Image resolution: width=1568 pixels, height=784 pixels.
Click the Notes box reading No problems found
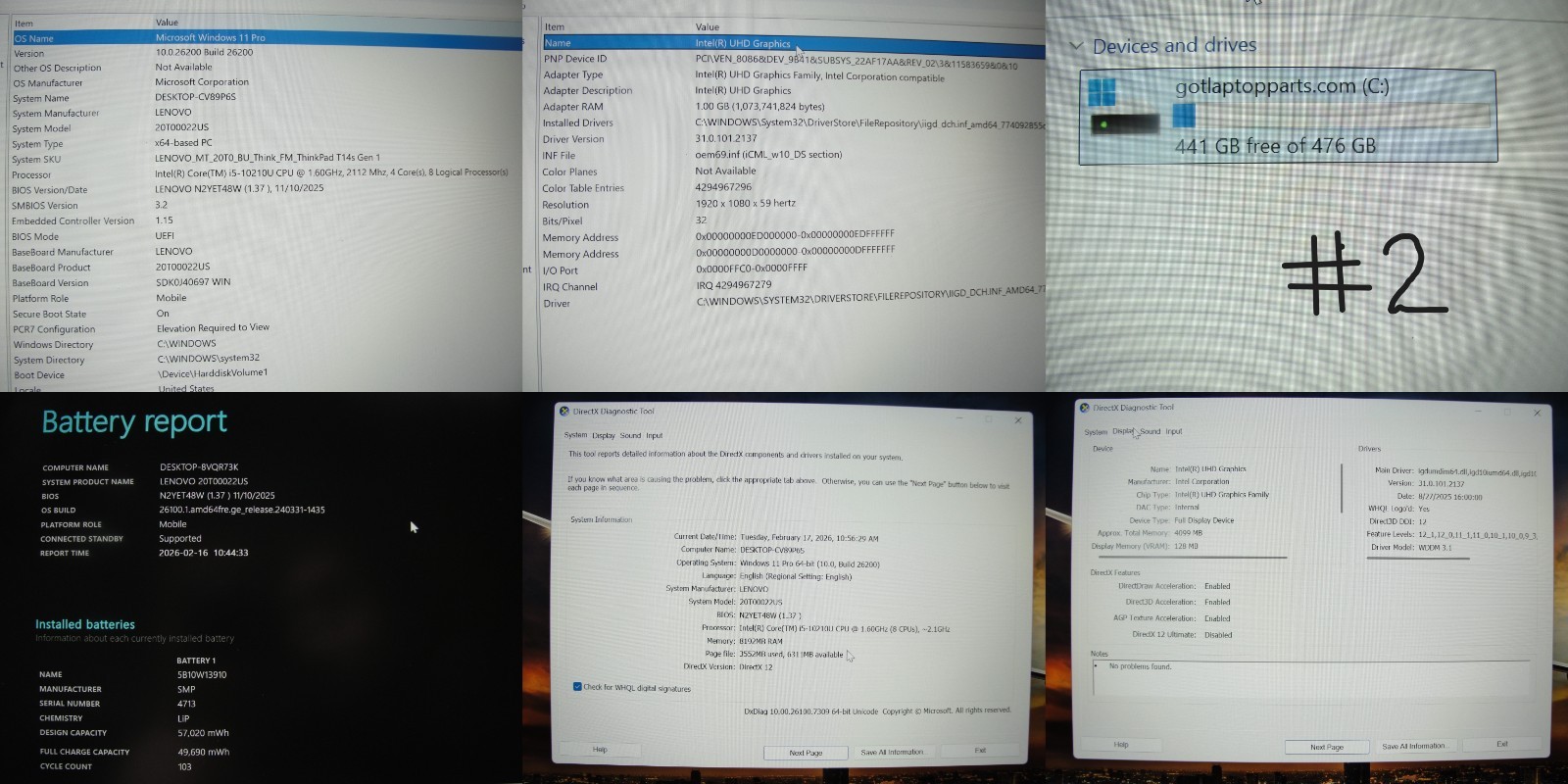1310,677
